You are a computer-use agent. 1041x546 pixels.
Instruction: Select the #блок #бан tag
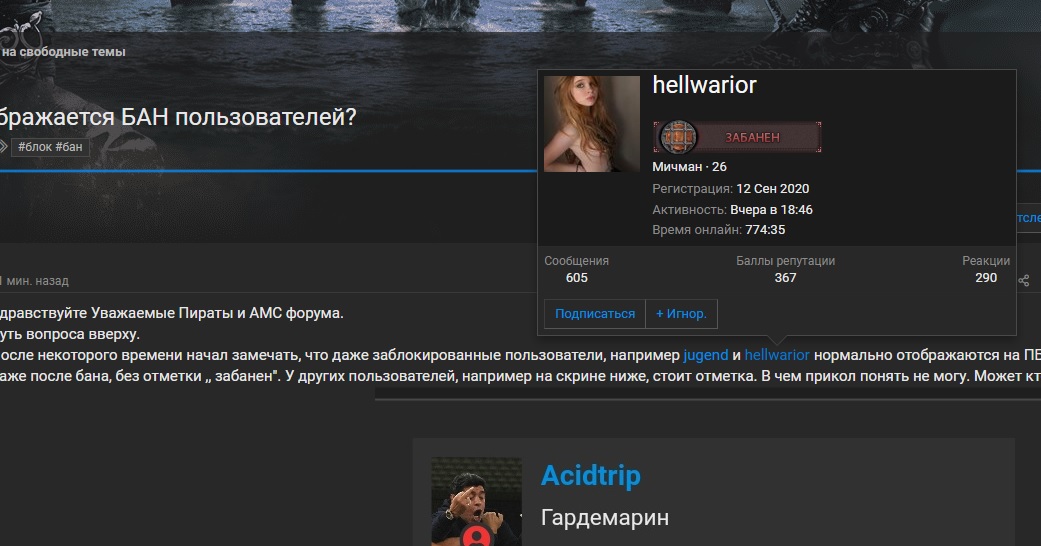[50, 147]
